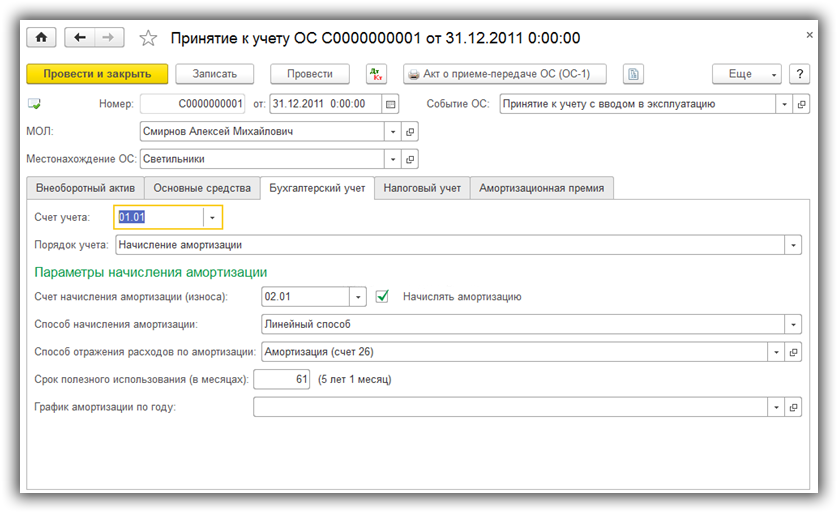The height and width of the screenshot is (513, 838).
Task: Switch to Налоговый учет tab
Action: pos(422,188)
